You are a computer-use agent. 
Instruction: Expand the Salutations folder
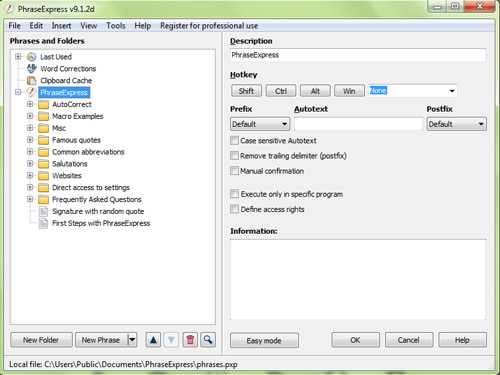(30, 164)
